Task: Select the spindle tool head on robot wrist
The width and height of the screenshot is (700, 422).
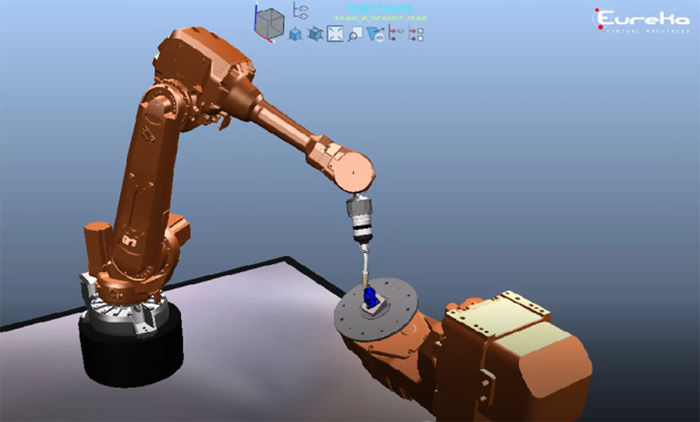Action: 360,220
